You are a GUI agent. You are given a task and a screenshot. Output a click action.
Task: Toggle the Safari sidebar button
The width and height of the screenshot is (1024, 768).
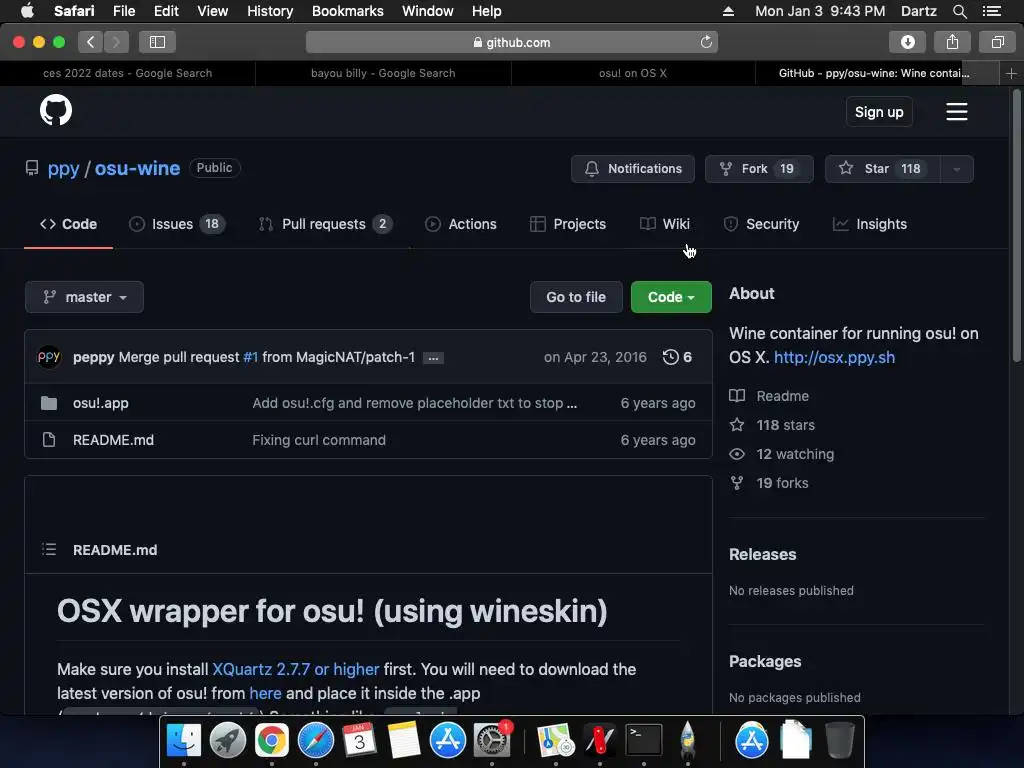[157, 42]
